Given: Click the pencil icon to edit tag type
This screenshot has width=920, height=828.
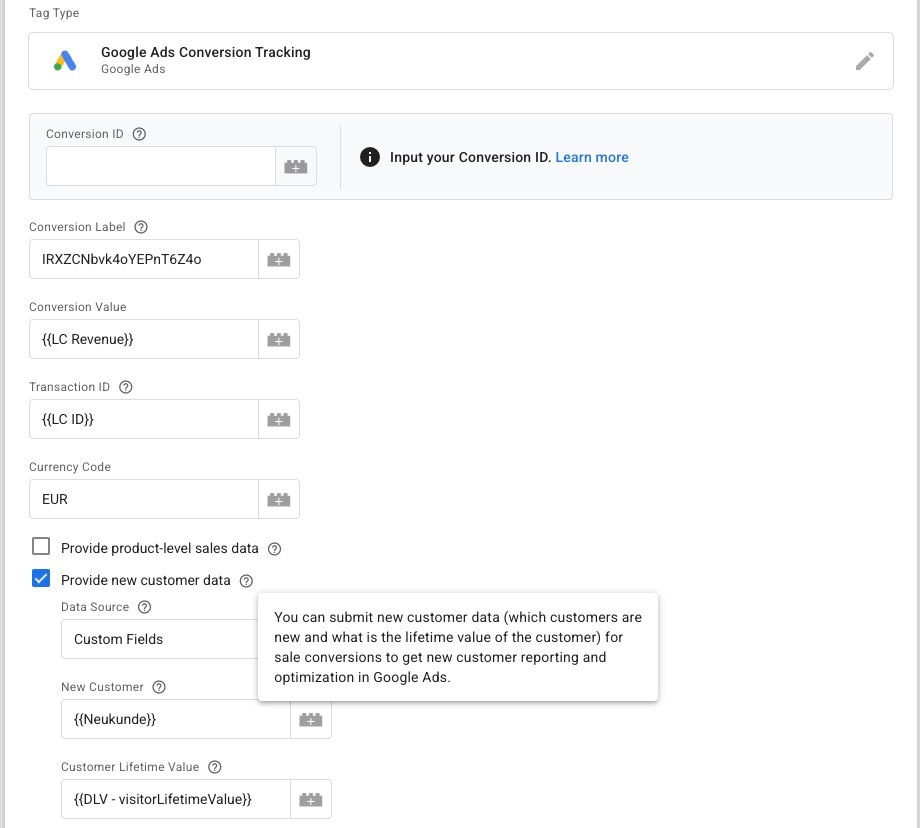Looking at the screenshot, I should (864, 61).
